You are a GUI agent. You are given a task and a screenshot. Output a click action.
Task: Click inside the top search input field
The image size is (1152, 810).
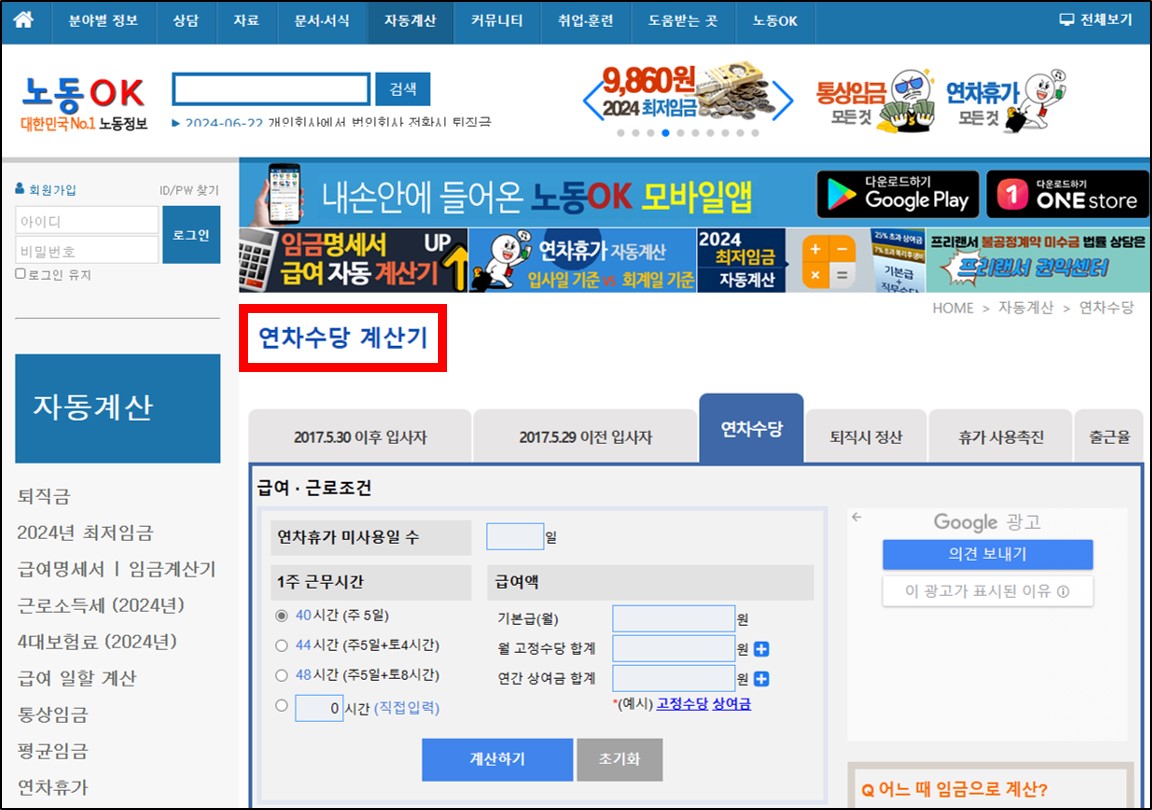[270, 89]
